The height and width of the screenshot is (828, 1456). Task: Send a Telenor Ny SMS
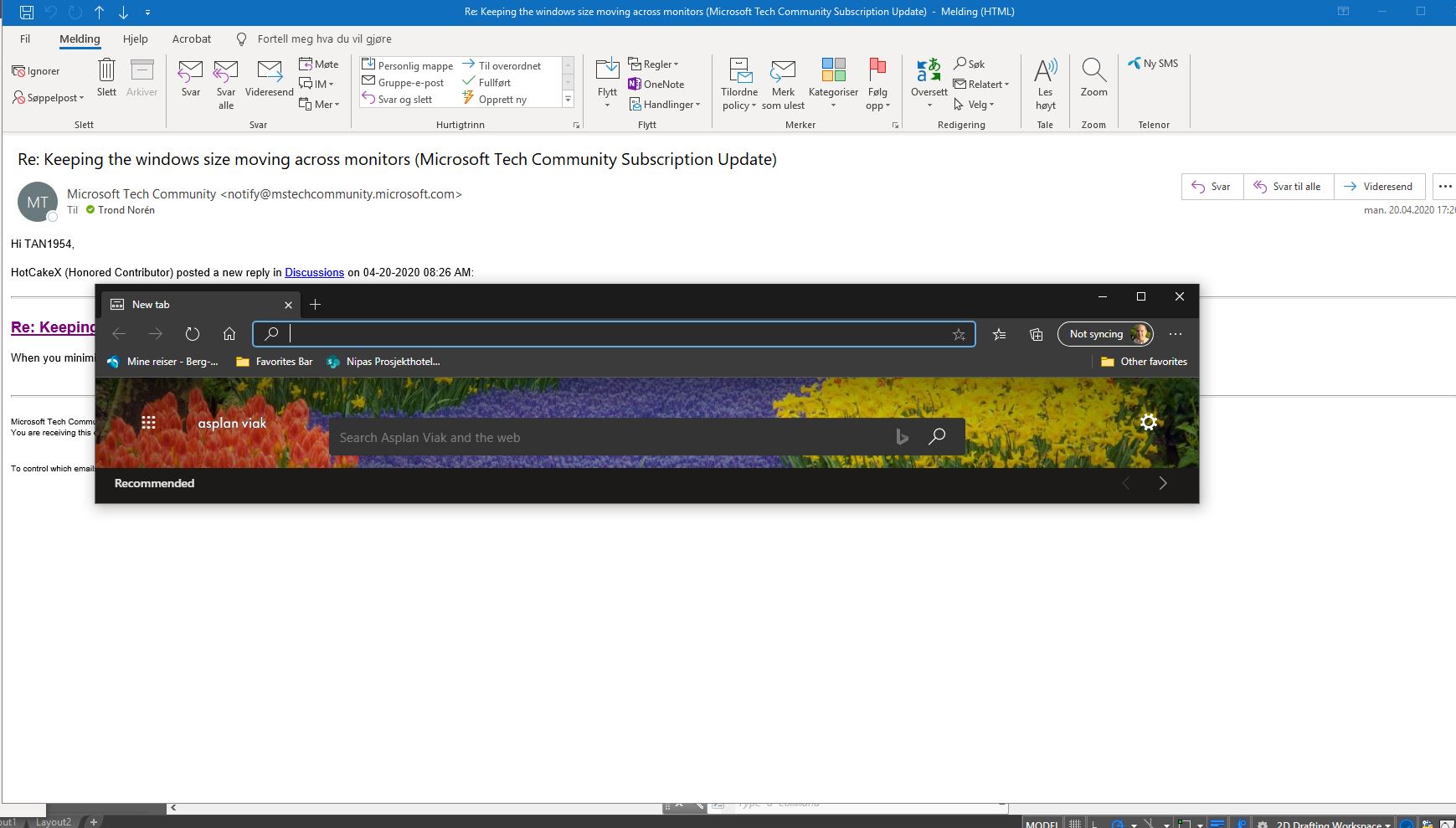click(1154, 64)
